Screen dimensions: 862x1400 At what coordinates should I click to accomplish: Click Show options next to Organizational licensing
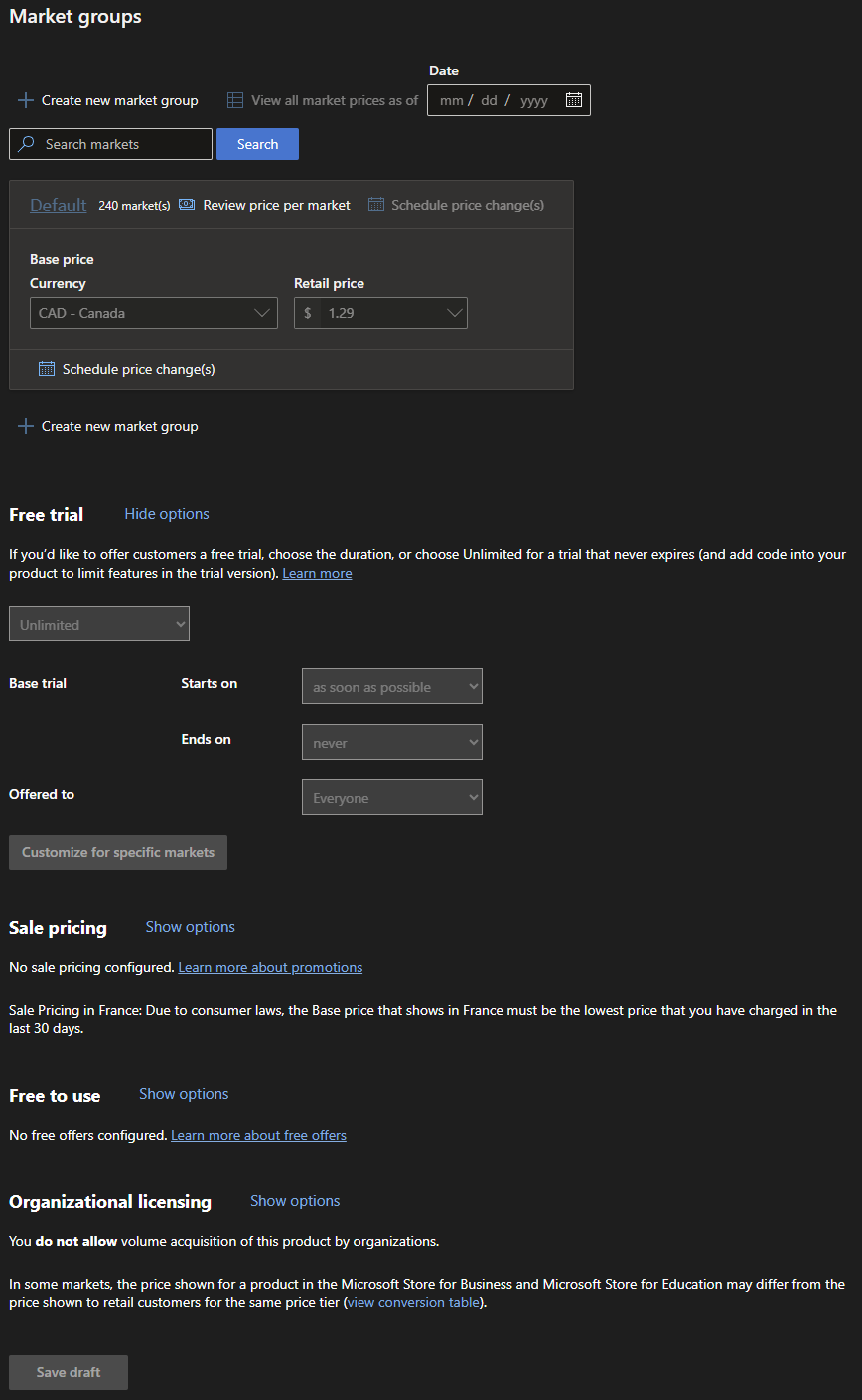coord(295,1201)
